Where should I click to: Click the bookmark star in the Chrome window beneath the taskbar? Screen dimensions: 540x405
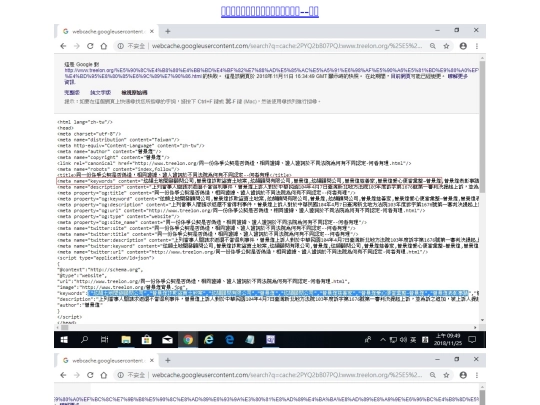click(446, 375)
